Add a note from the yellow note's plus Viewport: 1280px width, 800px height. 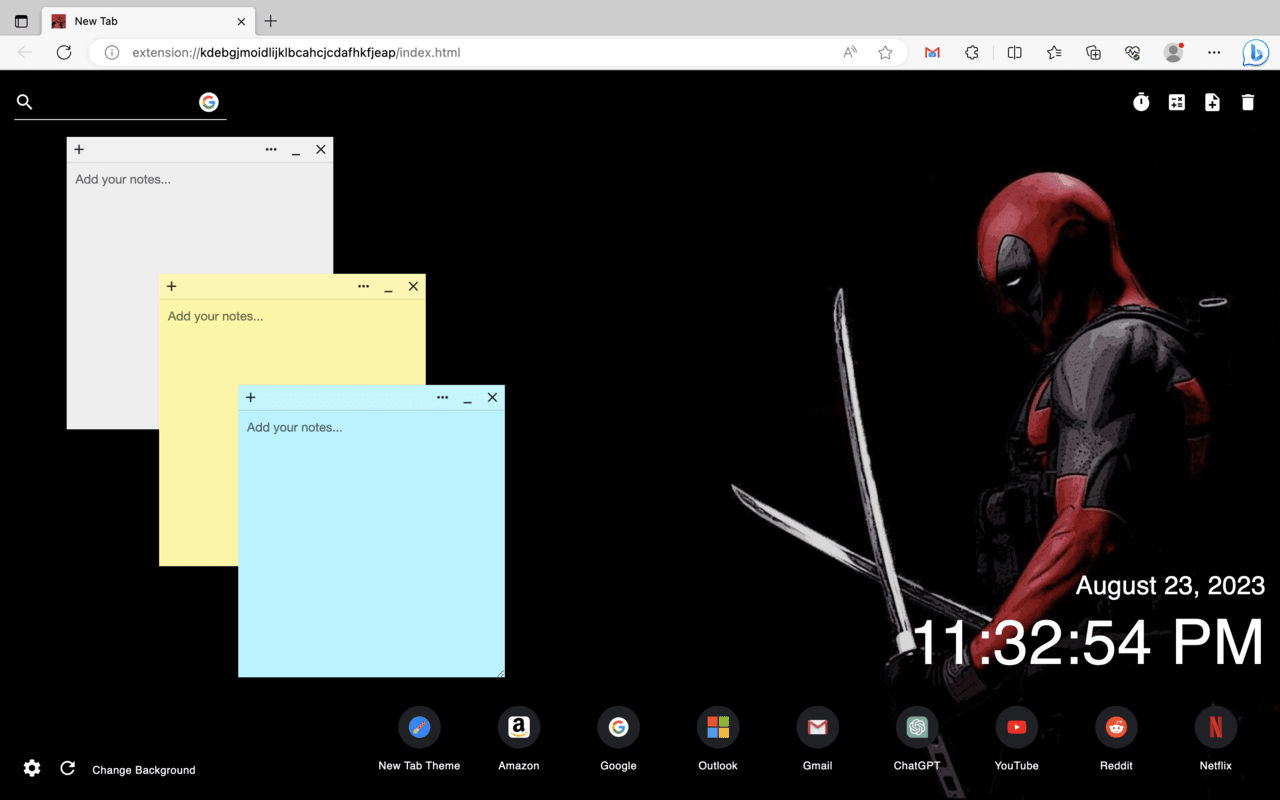(172, 286)
